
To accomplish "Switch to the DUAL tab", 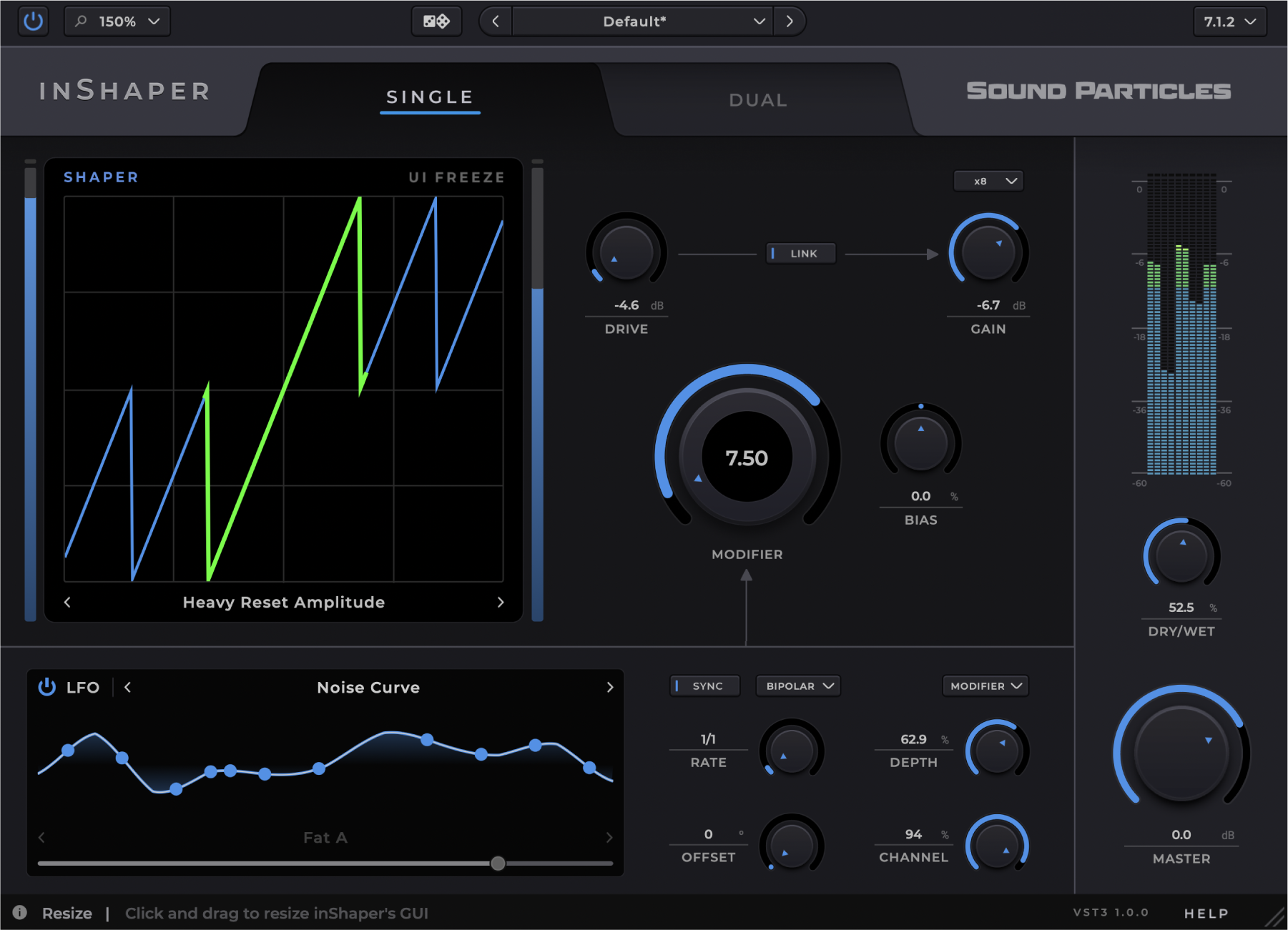I will point(758,100).
